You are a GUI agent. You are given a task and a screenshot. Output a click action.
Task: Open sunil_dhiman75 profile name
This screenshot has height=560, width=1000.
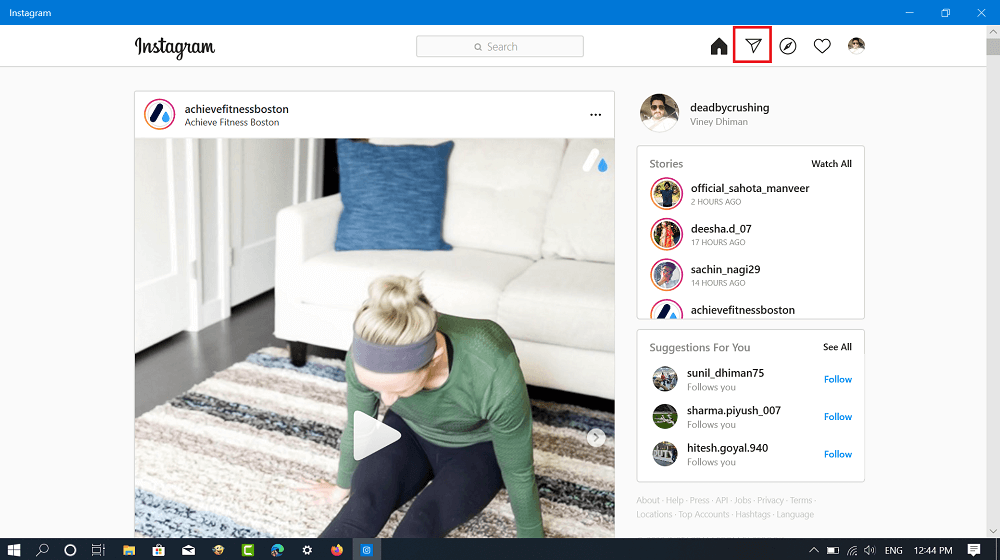point(725,373)
